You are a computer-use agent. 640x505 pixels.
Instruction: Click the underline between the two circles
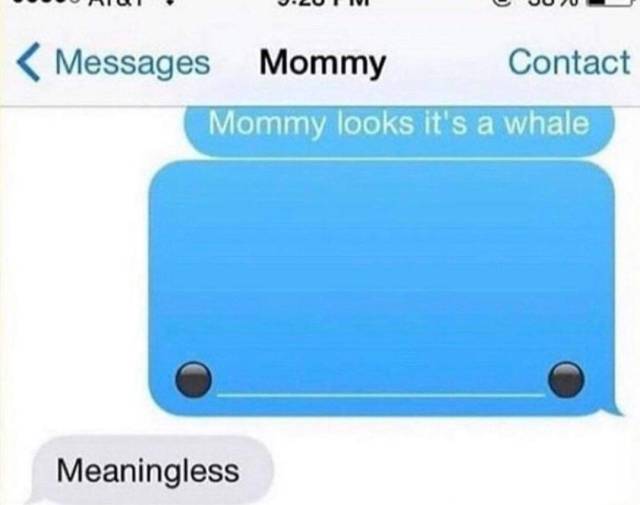coord(380,394)
